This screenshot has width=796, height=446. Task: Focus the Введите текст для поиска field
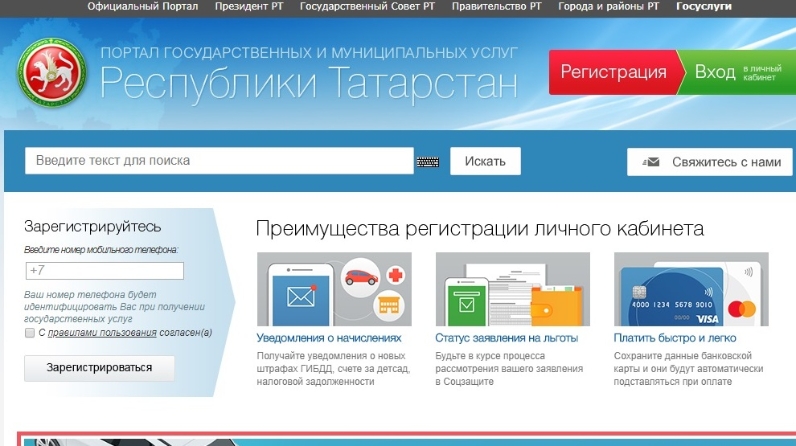219,161
